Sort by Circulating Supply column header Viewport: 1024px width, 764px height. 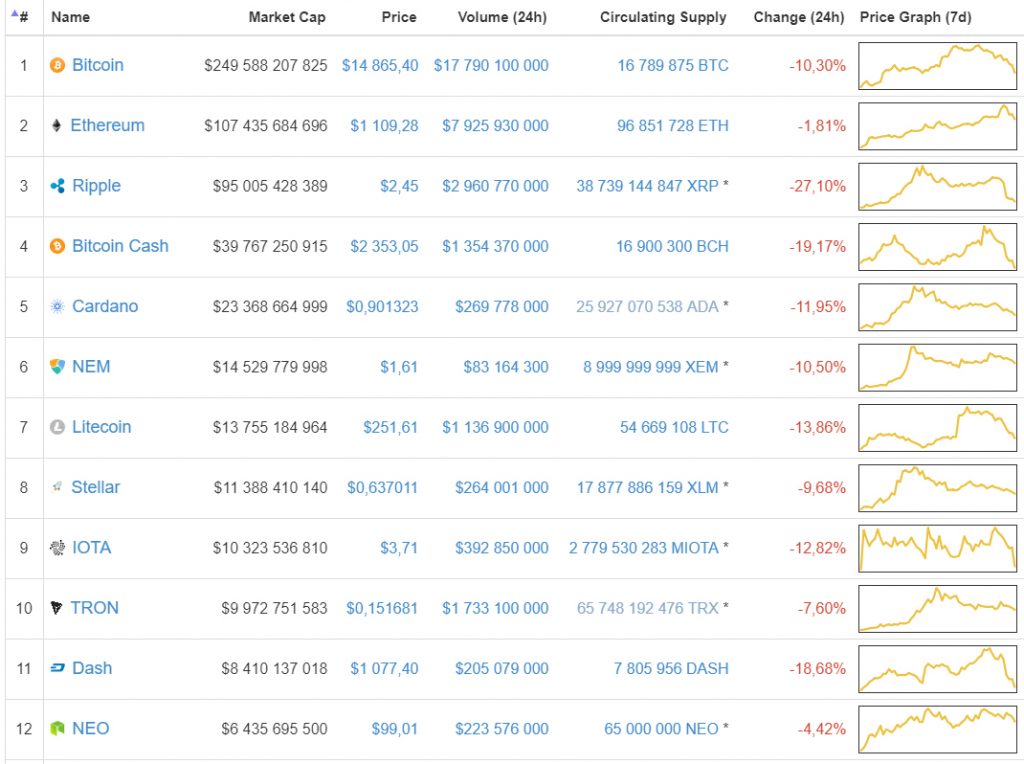(x=663, y=17)
